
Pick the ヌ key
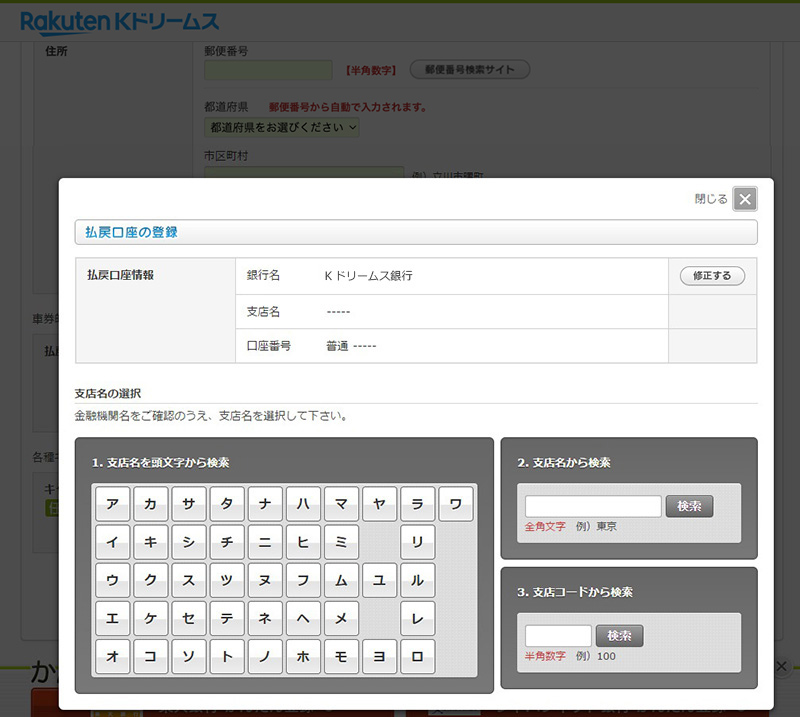pos(265,580)
